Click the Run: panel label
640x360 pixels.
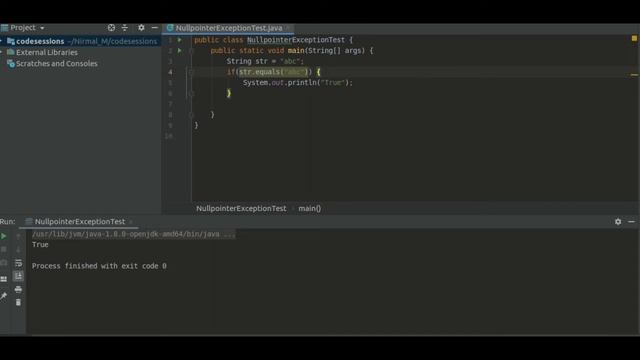(8, 222)
